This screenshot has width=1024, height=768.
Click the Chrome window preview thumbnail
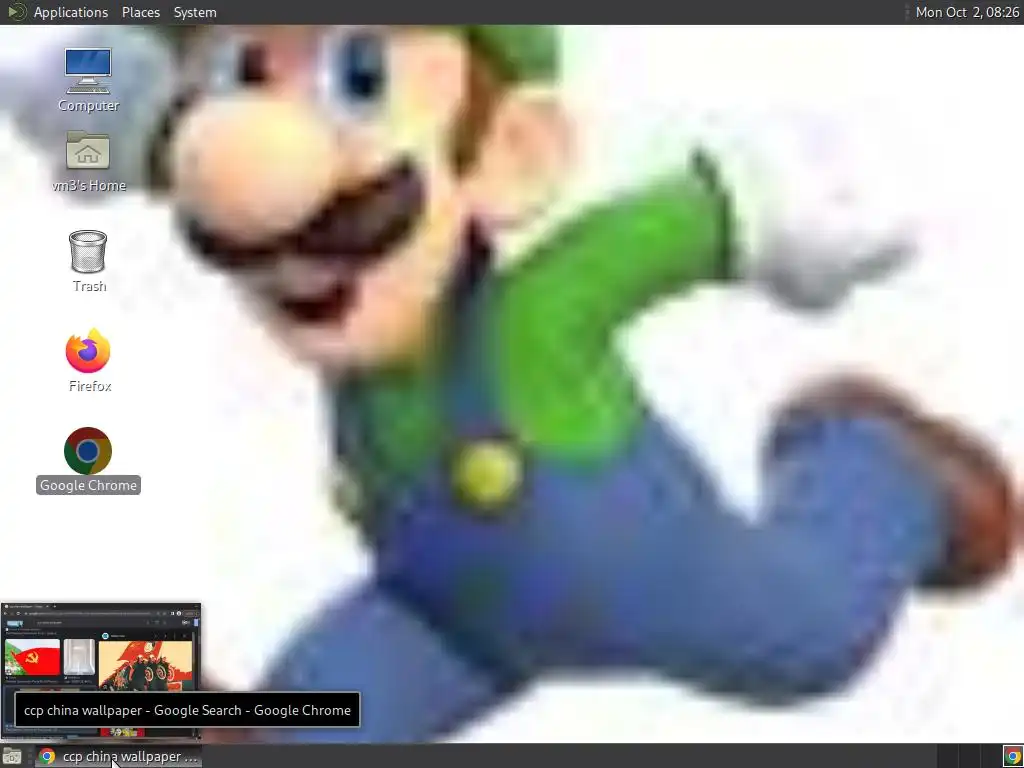click(x=101, y=672)
